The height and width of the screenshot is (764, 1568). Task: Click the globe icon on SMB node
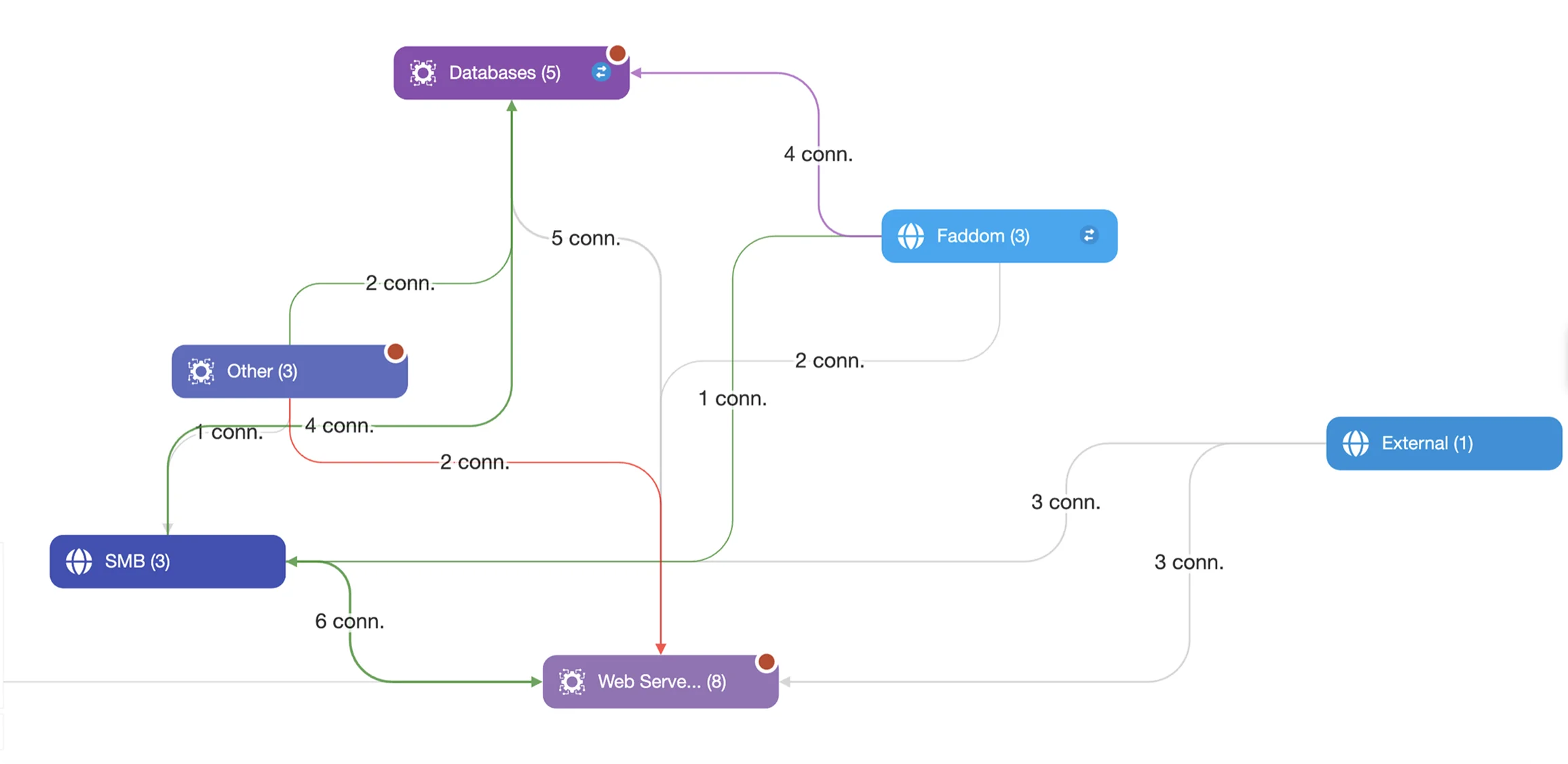[x=79, y=561]
